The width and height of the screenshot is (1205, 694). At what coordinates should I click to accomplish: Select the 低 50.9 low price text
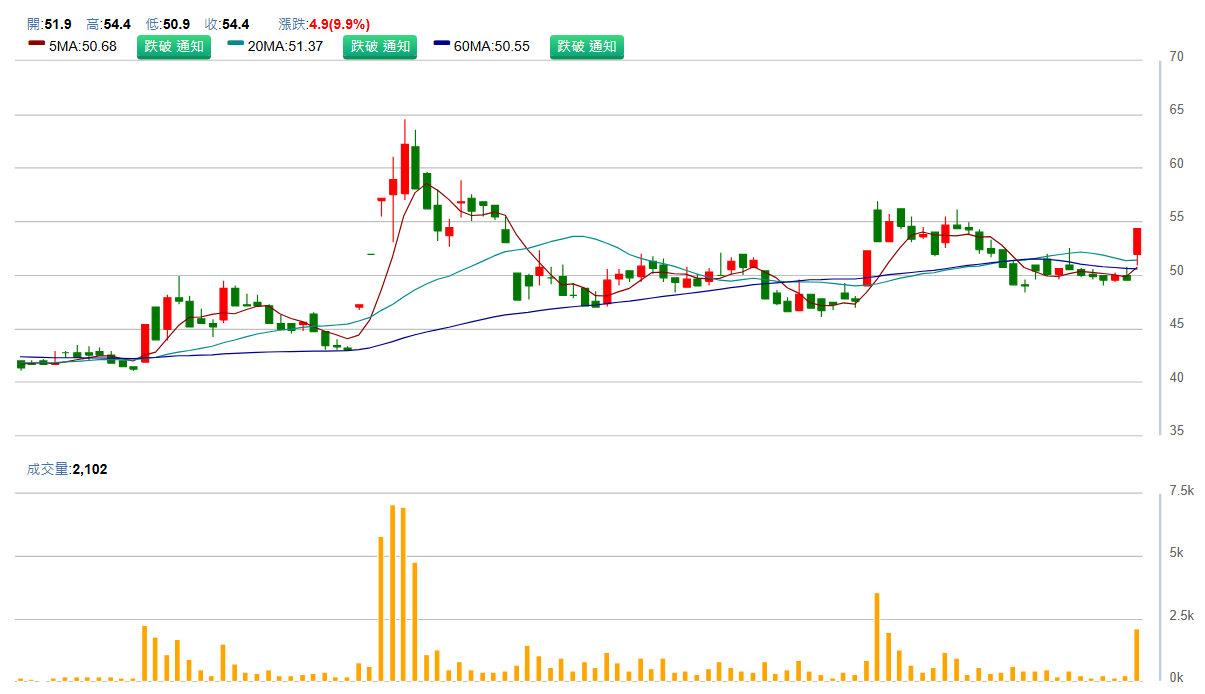[168, 24]
